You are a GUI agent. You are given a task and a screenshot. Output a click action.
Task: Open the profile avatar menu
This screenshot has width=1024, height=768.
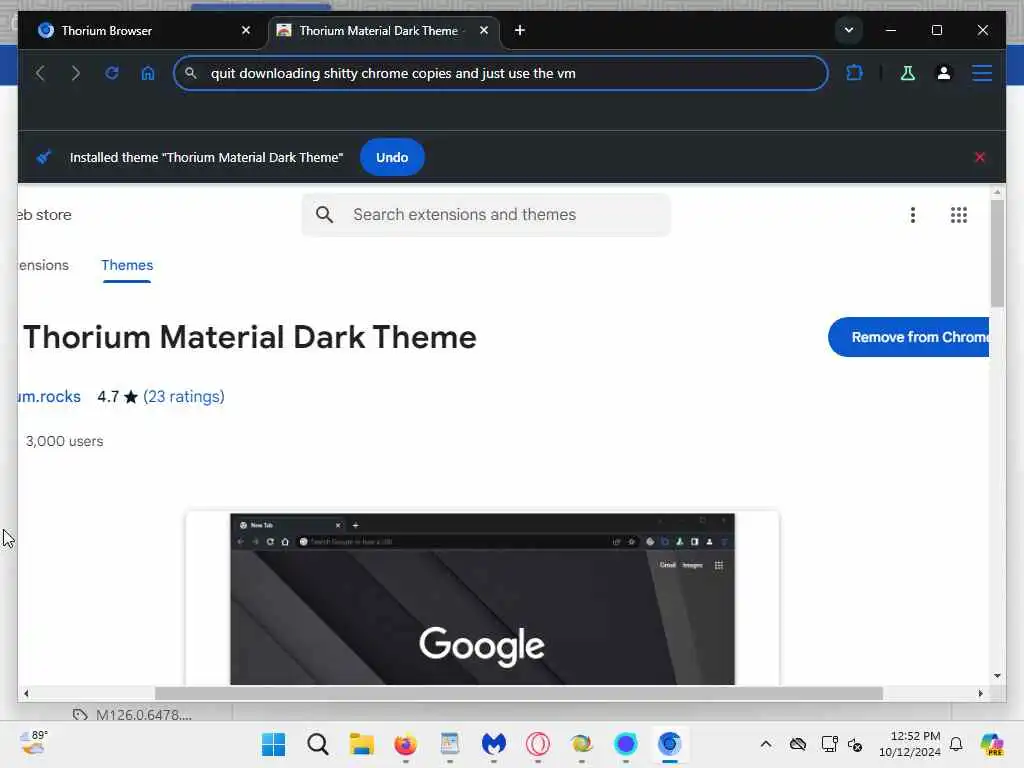pyautogui.click(x=944, y=73)
